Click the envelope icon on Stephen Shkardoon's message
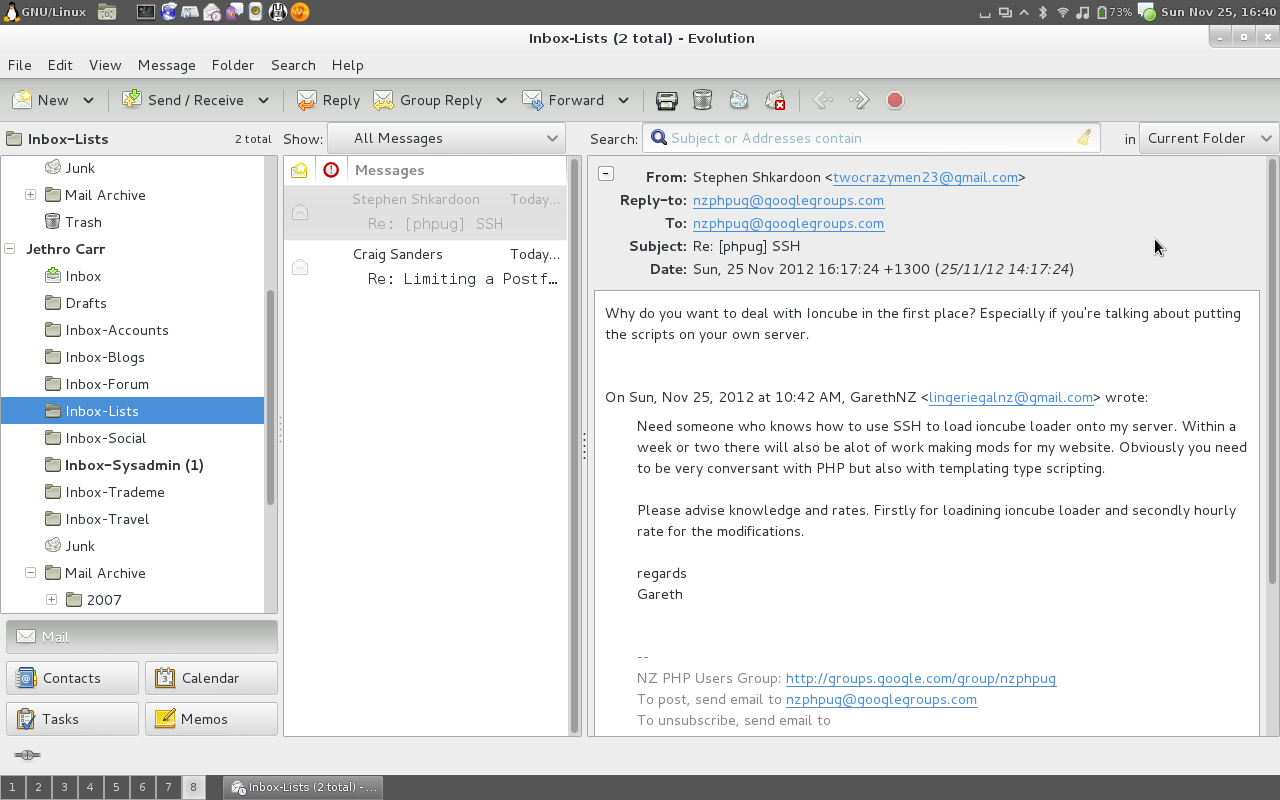This screenshot has width=1280, height=800. 300,212
